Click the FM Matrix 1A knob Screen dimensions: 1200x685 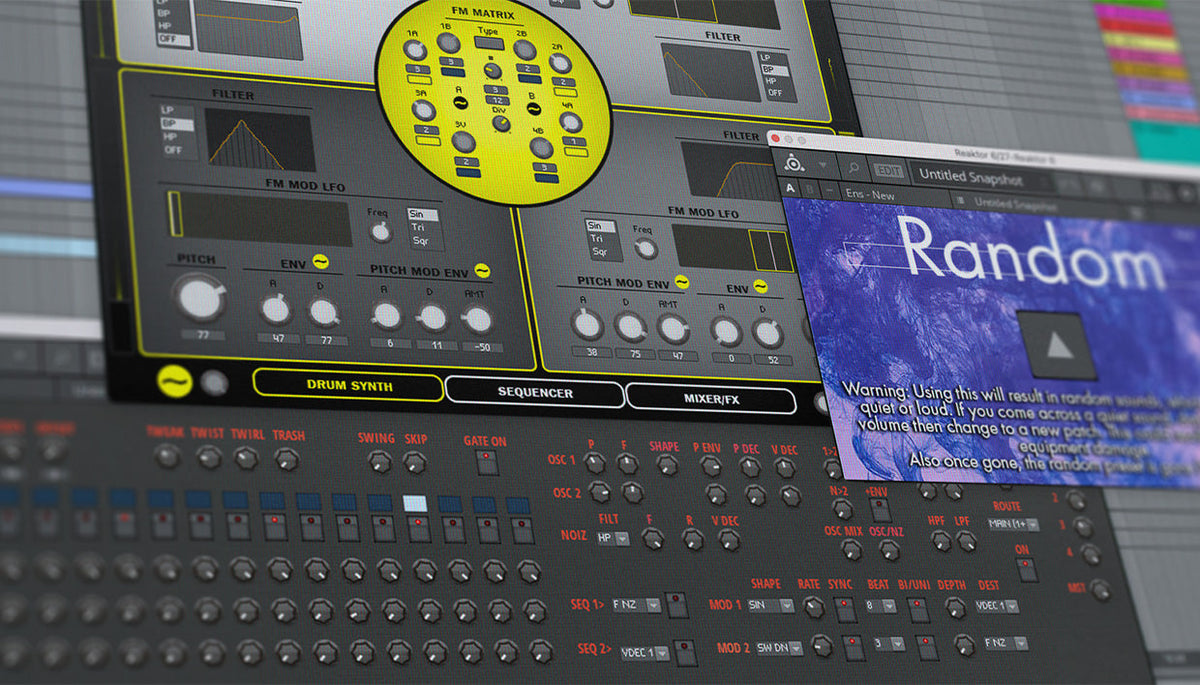[416, 52]
